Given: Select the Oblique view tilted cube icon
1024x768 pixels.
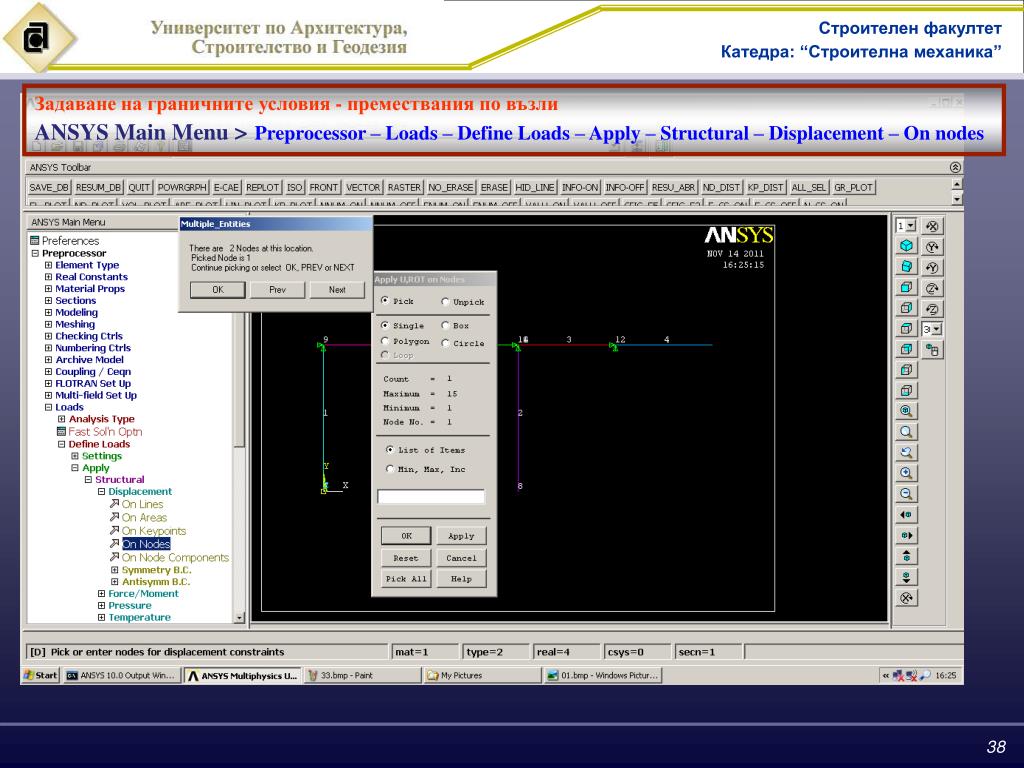Looking at the screenshot, I should coord(906,266).
